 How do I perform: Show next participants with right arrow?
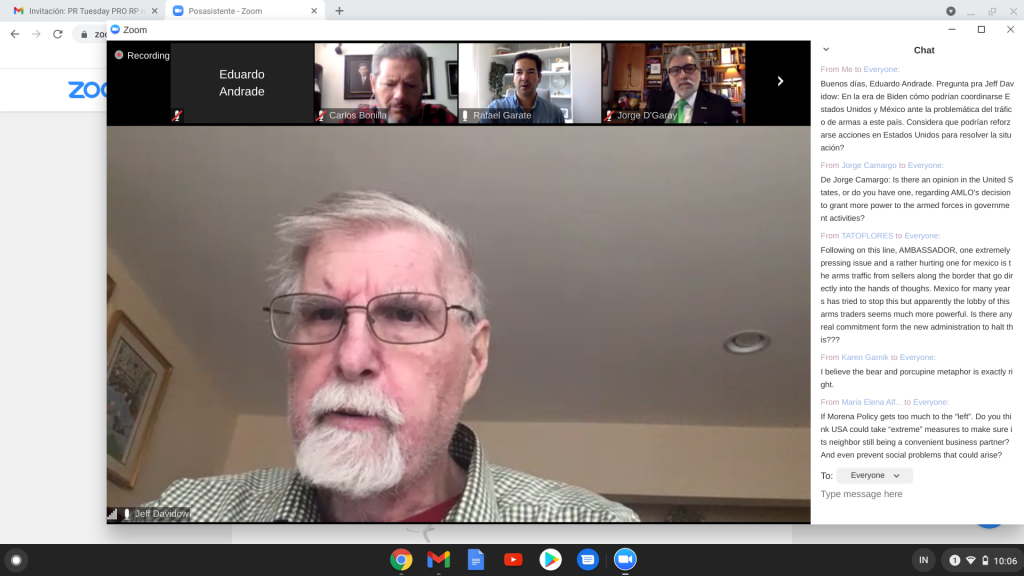point(780,82)
